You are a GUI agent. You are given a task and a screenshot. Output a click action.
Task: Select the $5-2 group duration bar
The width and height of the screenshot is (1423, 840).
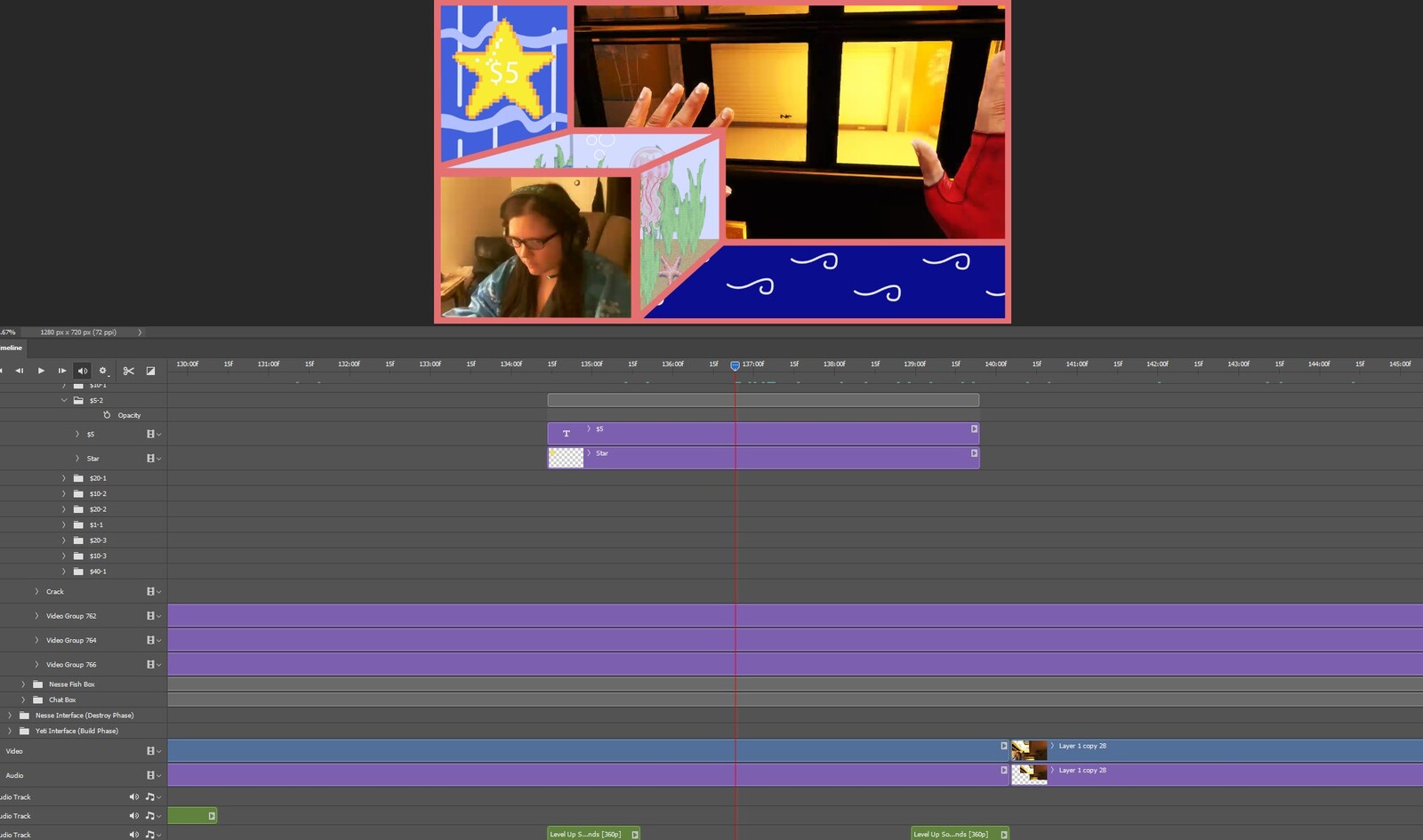click(763, 400)
